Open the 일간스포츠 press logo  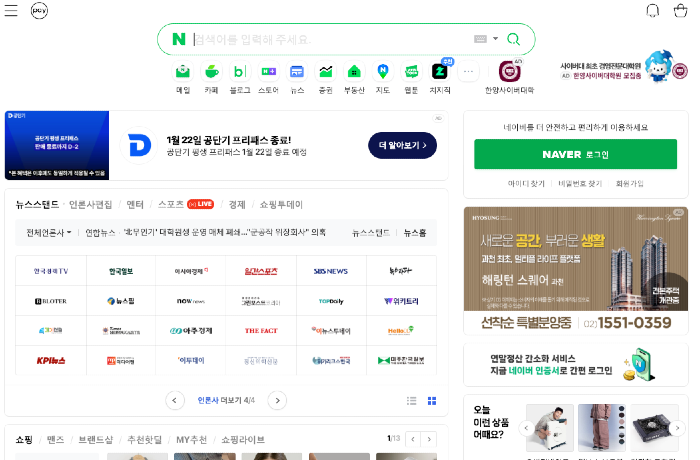[x=261, y=271]
